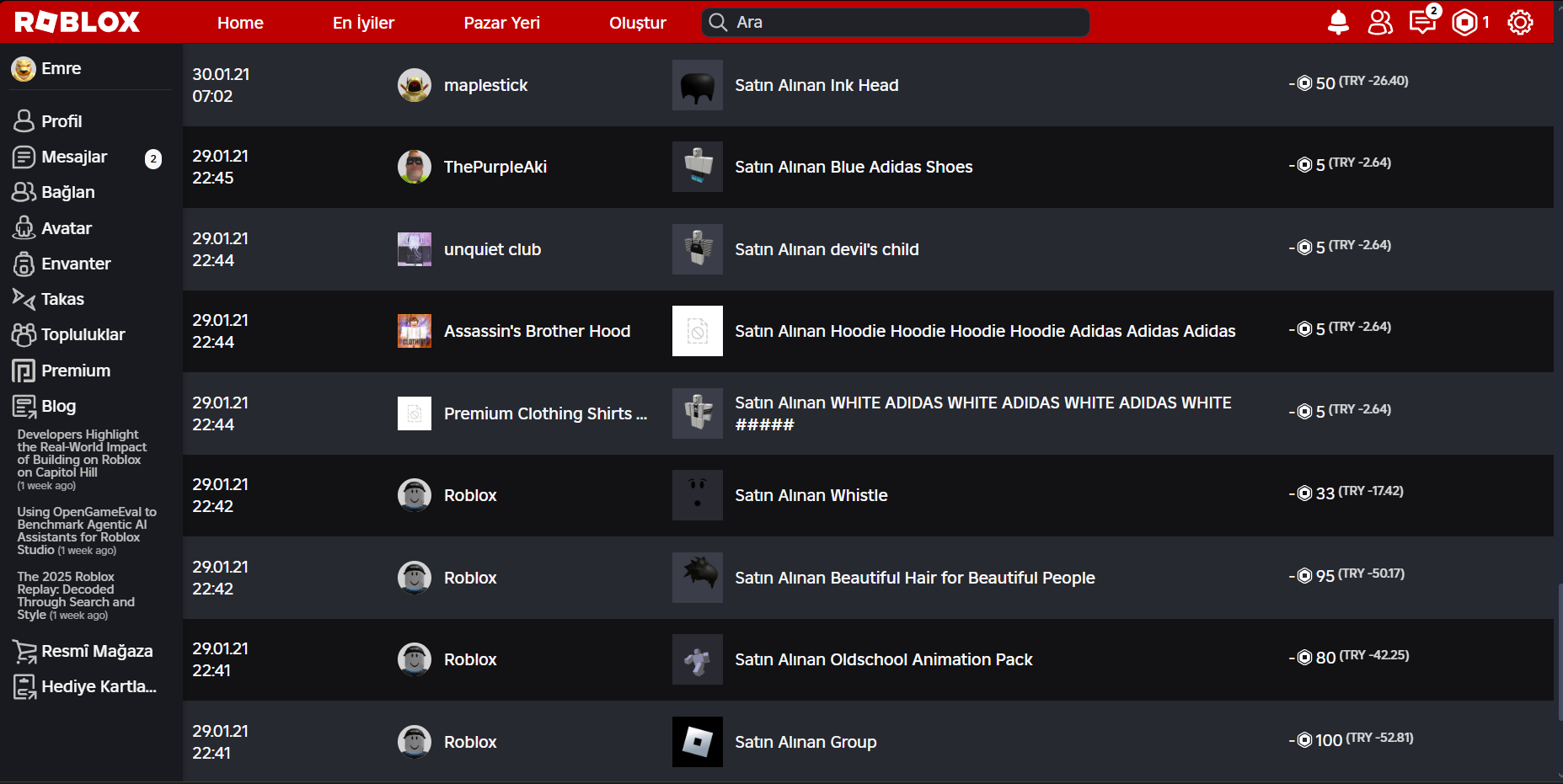Select Oluştur in top navigation

click(638, 23)
